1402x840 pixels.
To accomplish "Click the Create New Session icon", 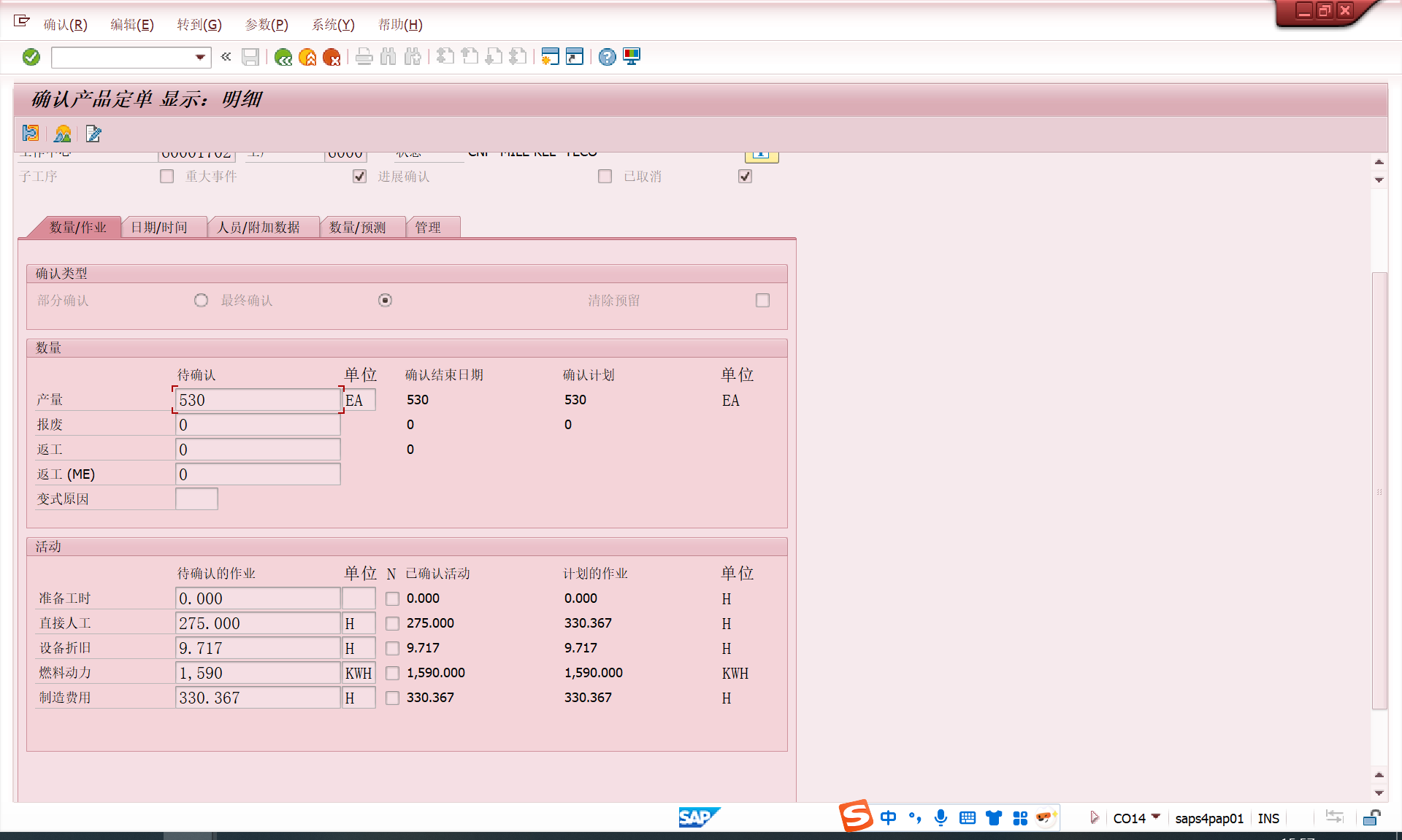I will [x=550, y=57].
